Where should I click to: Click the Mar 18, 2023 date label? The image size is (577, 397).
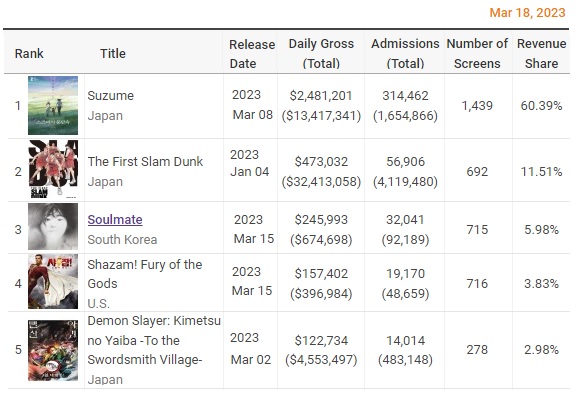[x=527, y=13]
